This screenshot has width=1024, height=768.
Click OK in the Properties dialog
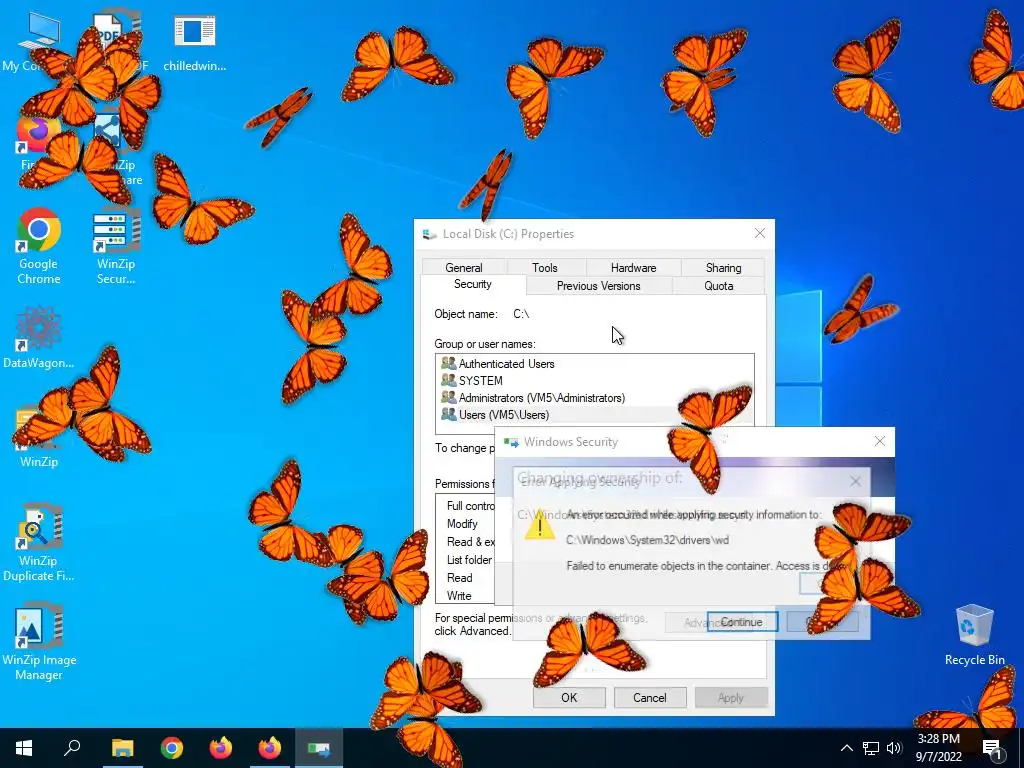coord(569,697)
